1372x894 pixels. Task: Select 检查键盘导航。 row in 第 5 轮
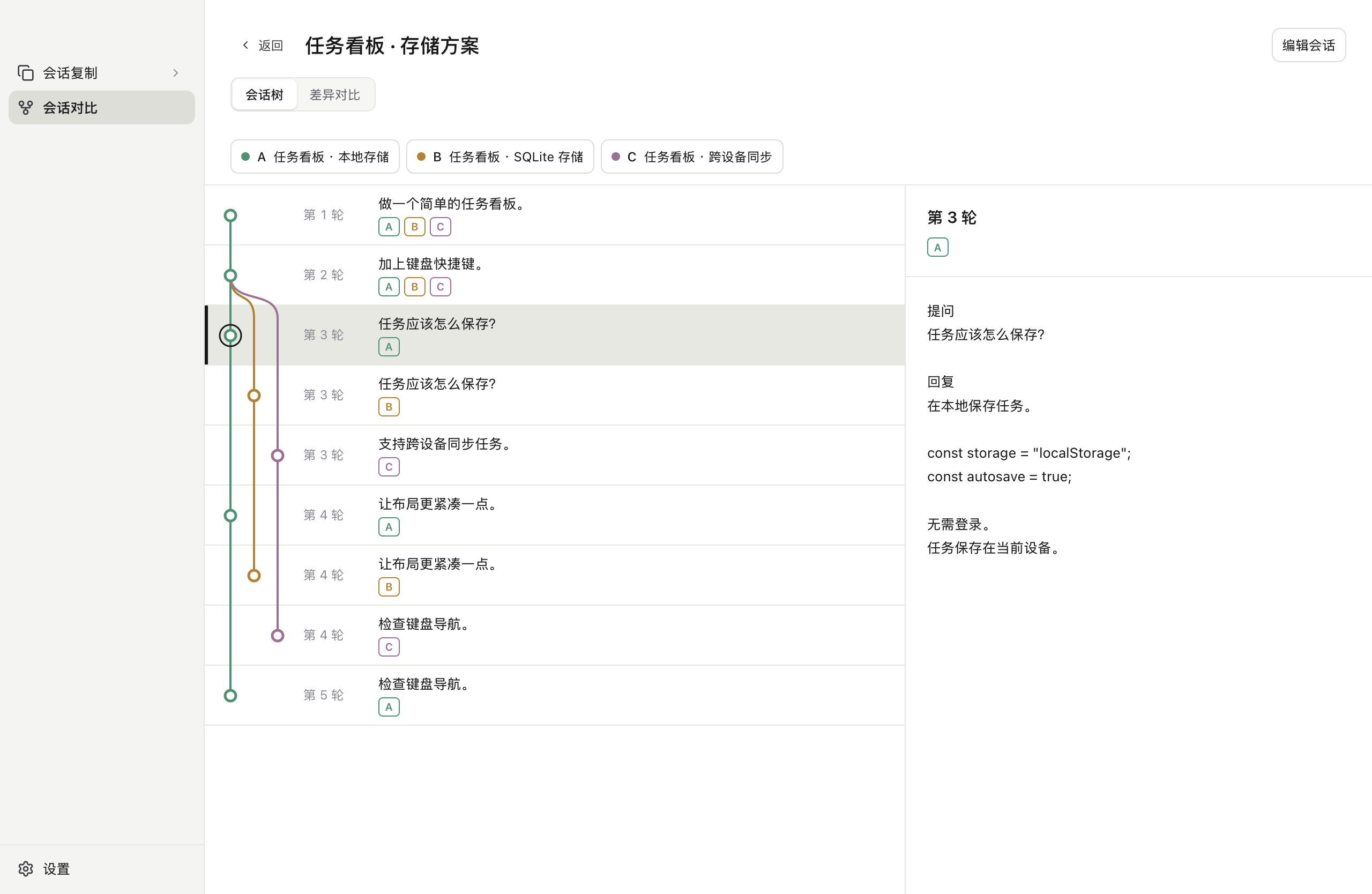(555, 696)
